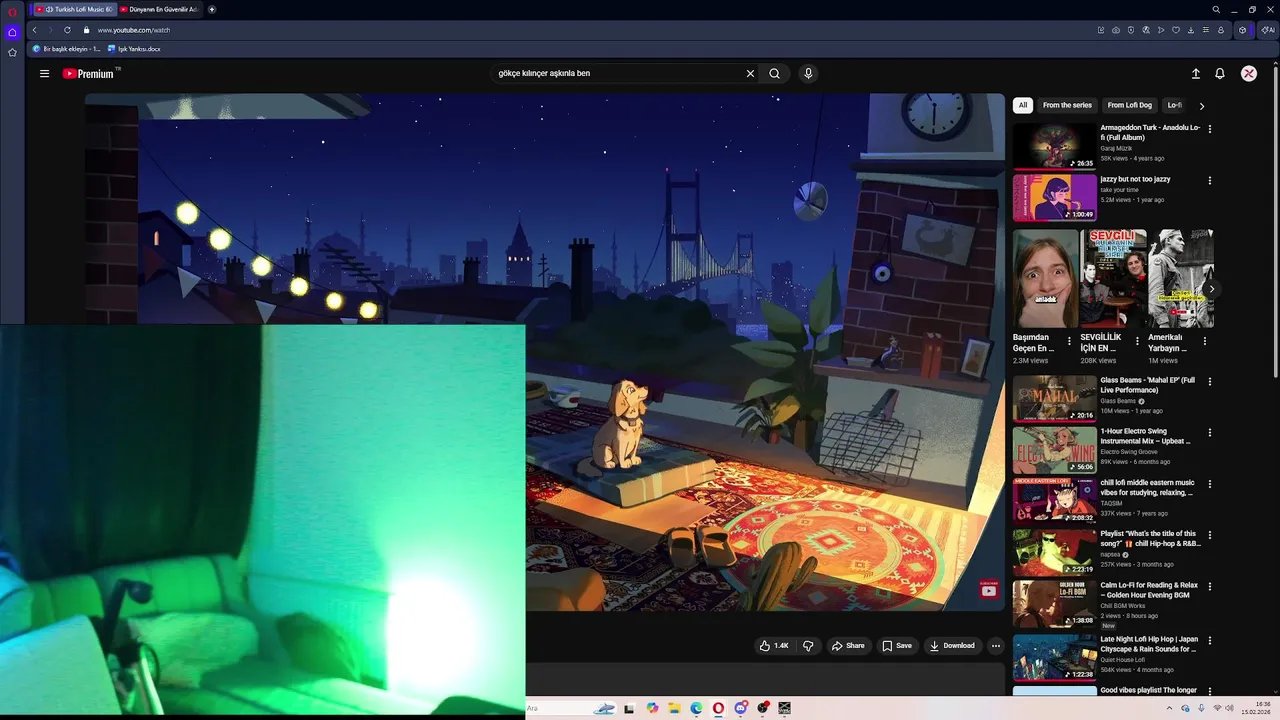Start voice search with microphone icon
This screenshot has height=720, width=1280.
click(x=808, y=73)
